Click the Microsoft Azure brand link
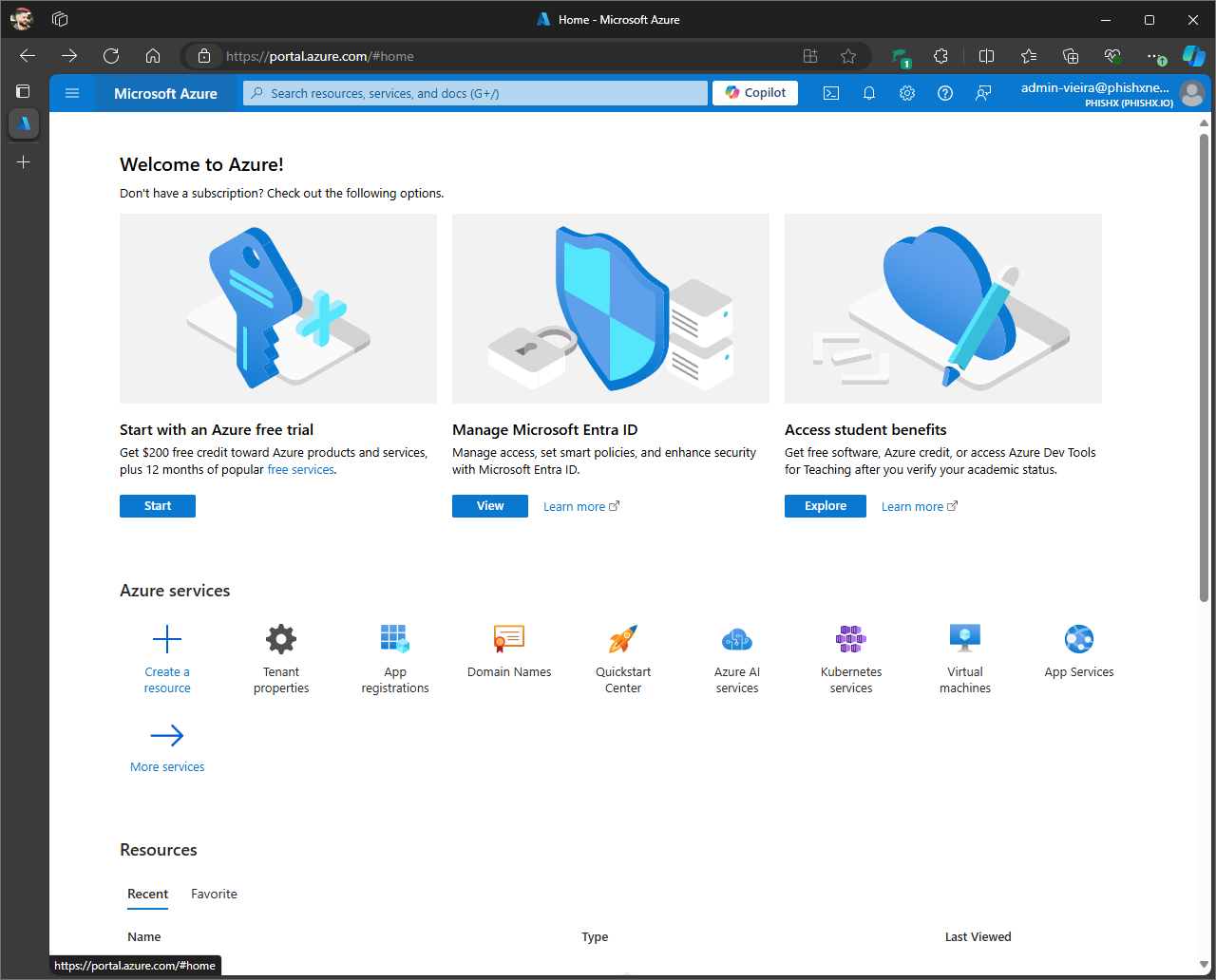 pyautogui.click(x=165, y=93)
